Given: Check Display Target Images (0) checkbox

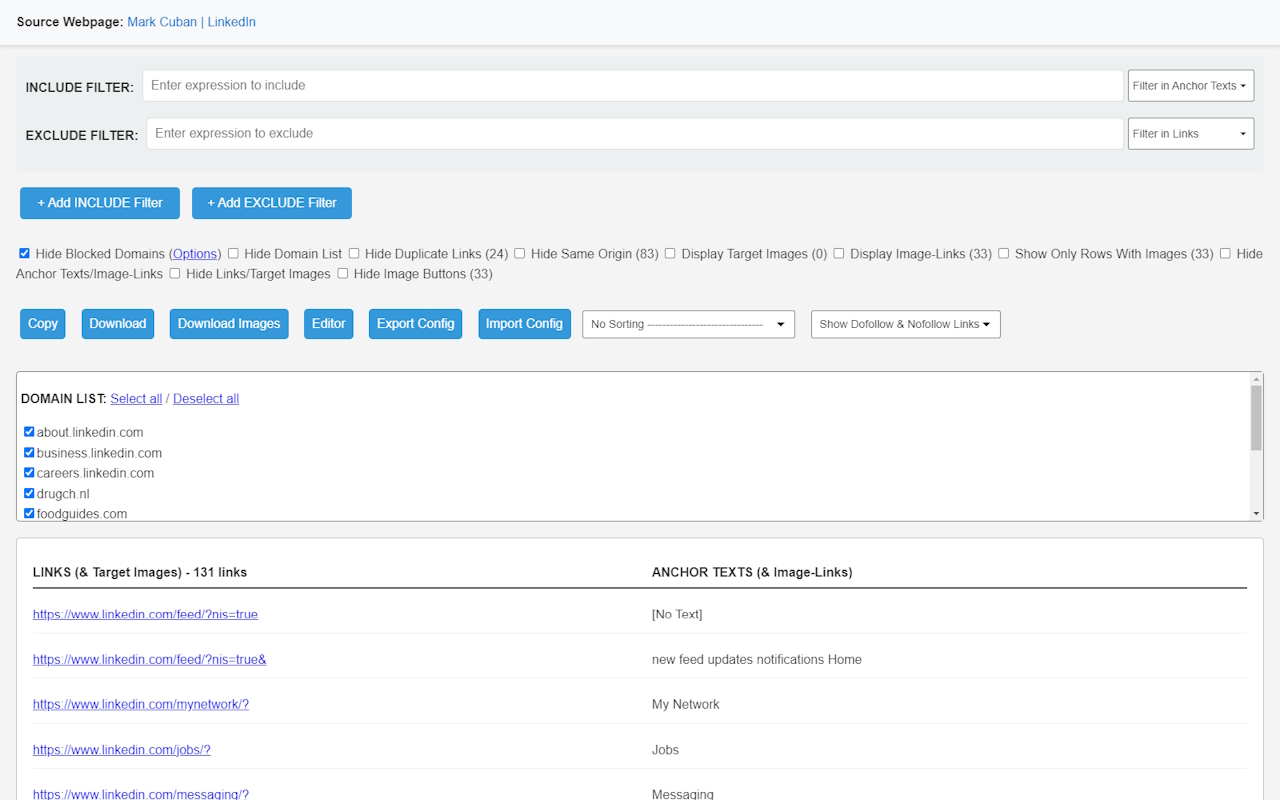Looking at the screenshot, I should coord(670,254).
